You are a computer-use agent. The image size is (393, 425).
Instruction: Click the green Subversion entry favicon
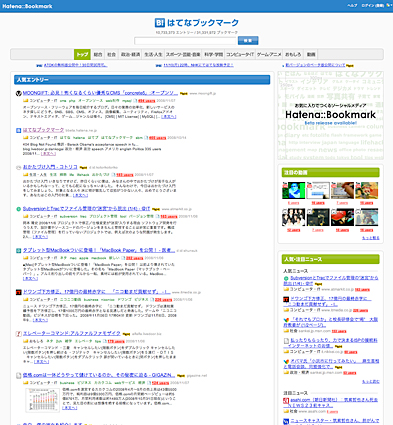point(19,209)
